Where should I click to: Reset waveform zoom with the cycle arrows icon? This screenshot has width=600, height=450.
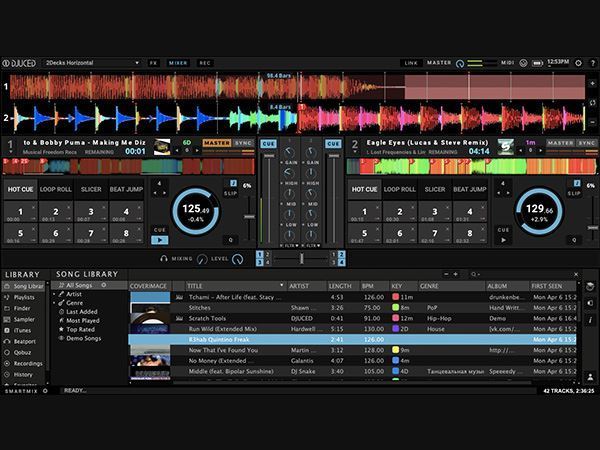coord(592,103)
